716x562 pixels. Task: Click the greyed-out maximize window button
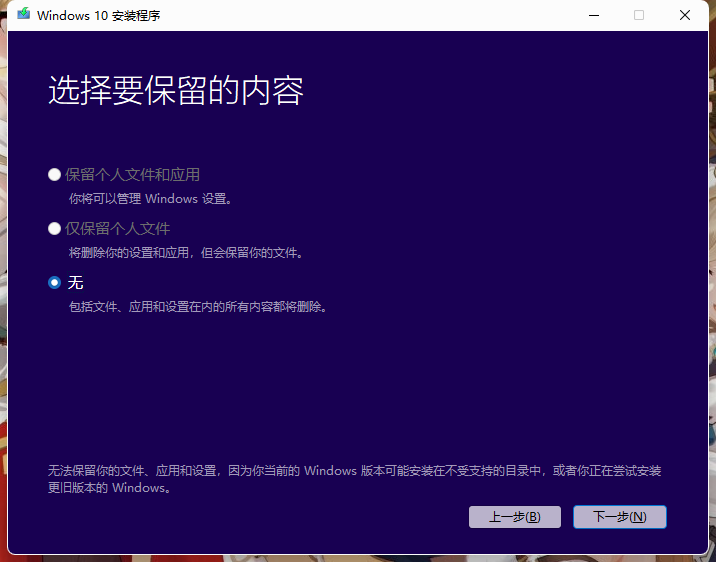point(639,15)
